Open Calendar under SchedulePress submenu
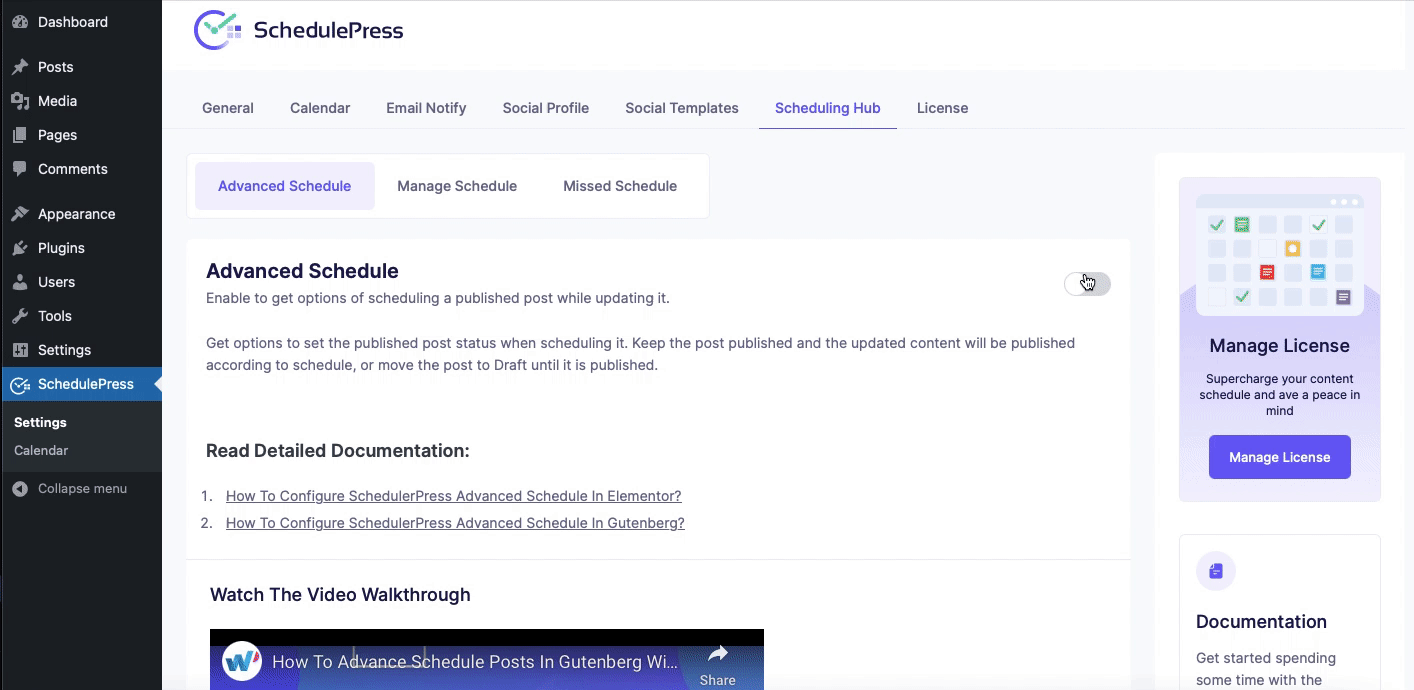 (x=41, y=451)
